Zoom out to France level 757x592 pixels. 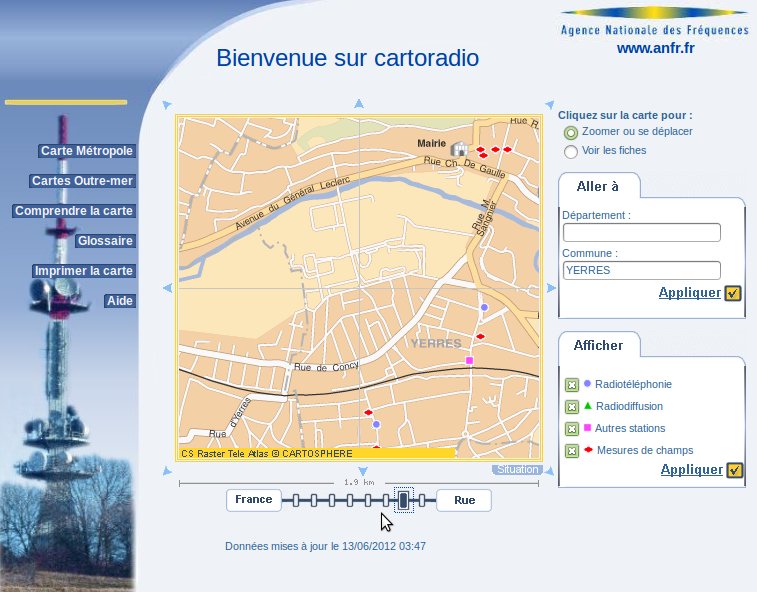pyautogui.click(x=253, y=500)
